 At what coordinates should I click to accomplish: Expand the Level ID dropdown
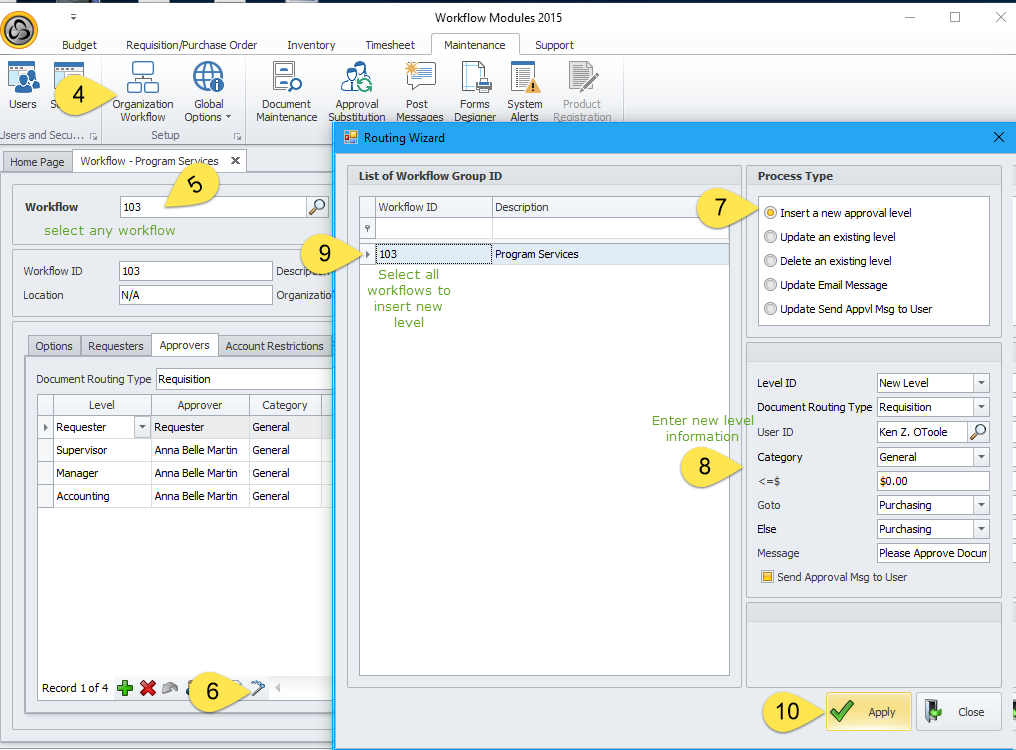[981, 383]
